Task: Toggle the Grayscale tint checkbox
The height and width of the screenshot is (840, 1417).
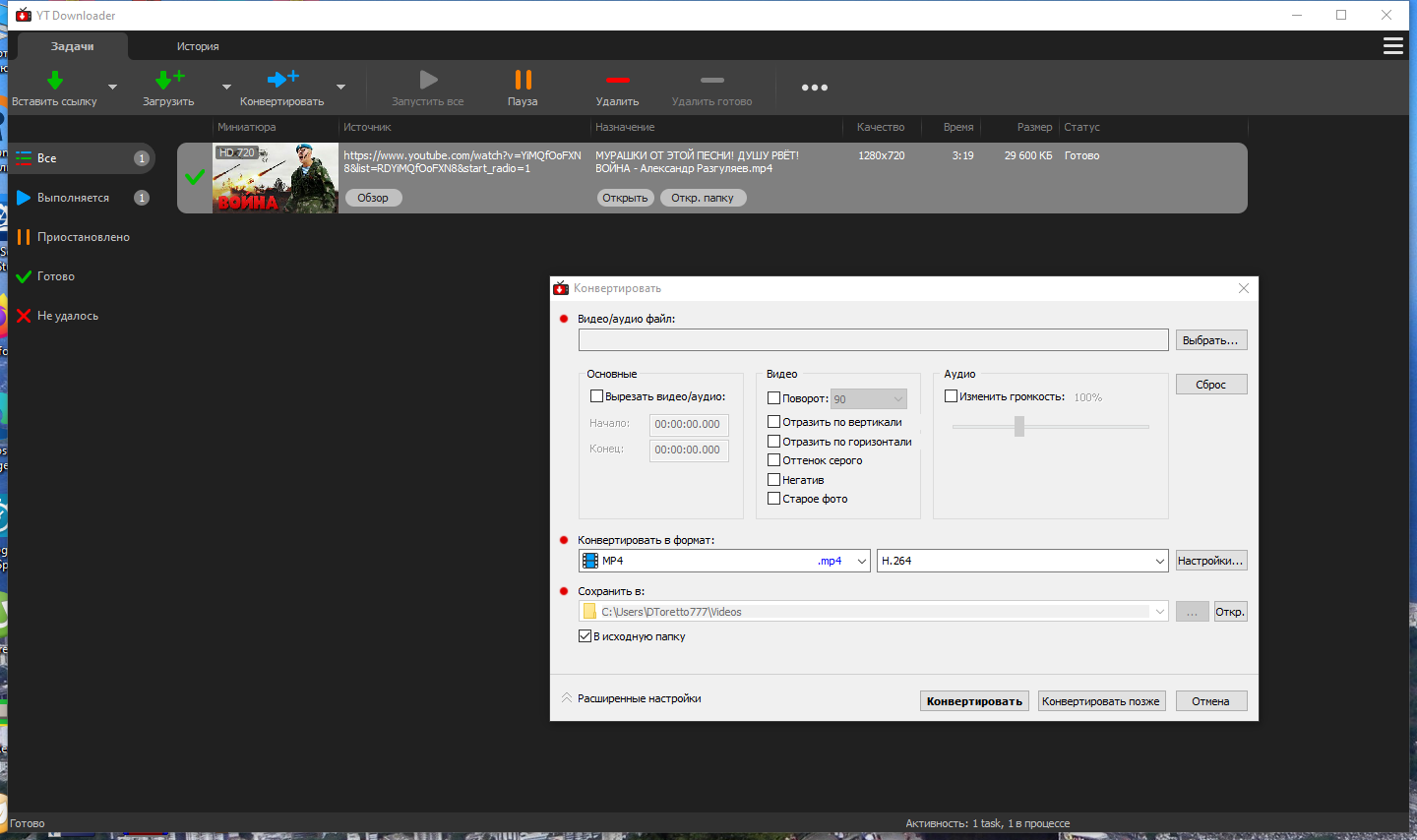Action: pyautogui.click(x=773, y=460)
